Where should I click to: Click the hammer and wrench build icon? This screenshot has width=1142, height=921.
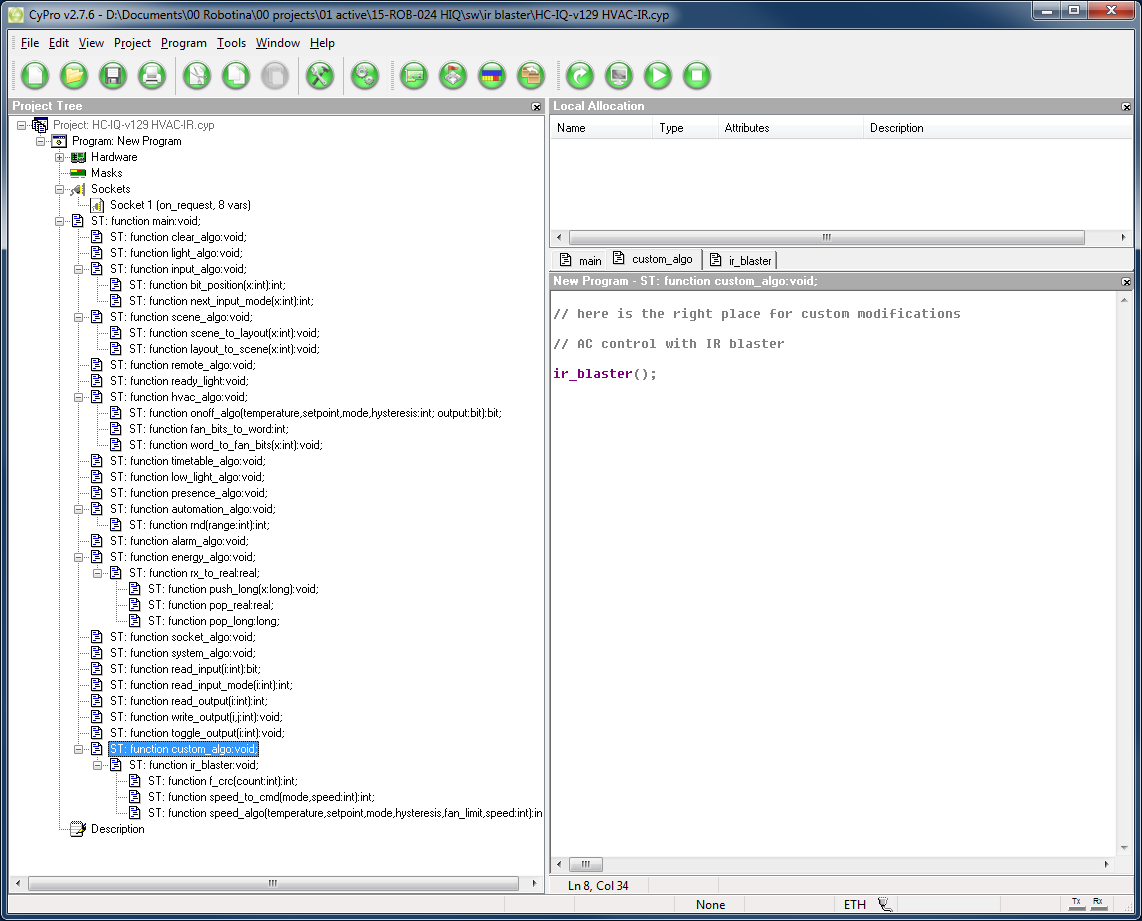pos(319,76)
